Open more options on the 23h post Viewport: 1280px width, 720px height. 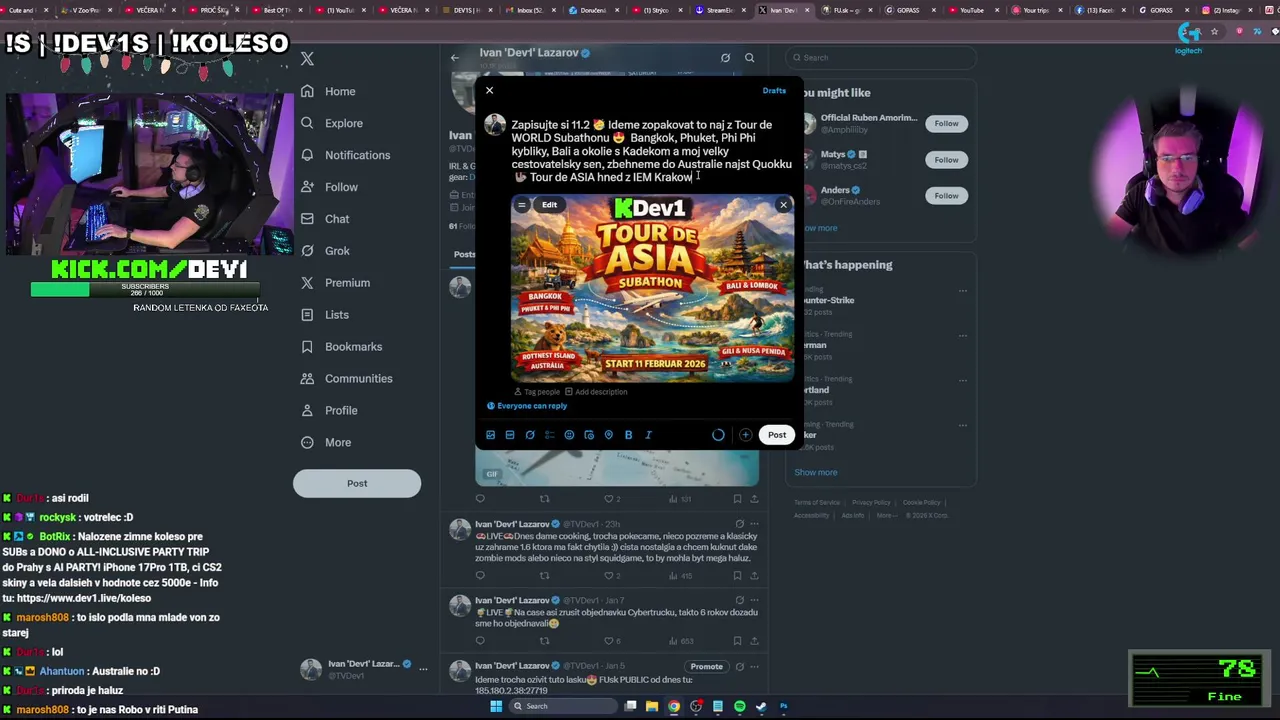[754, 524]
